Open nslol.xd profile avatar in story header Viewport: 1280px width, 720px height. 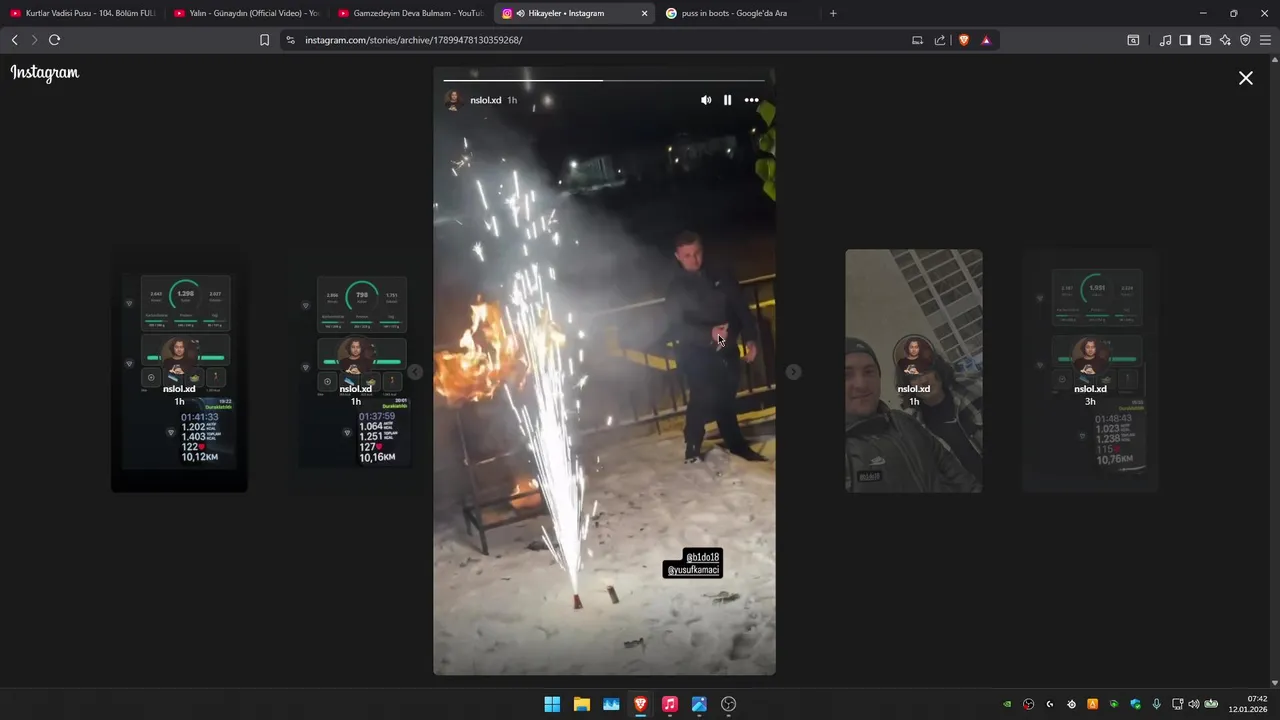453,100
